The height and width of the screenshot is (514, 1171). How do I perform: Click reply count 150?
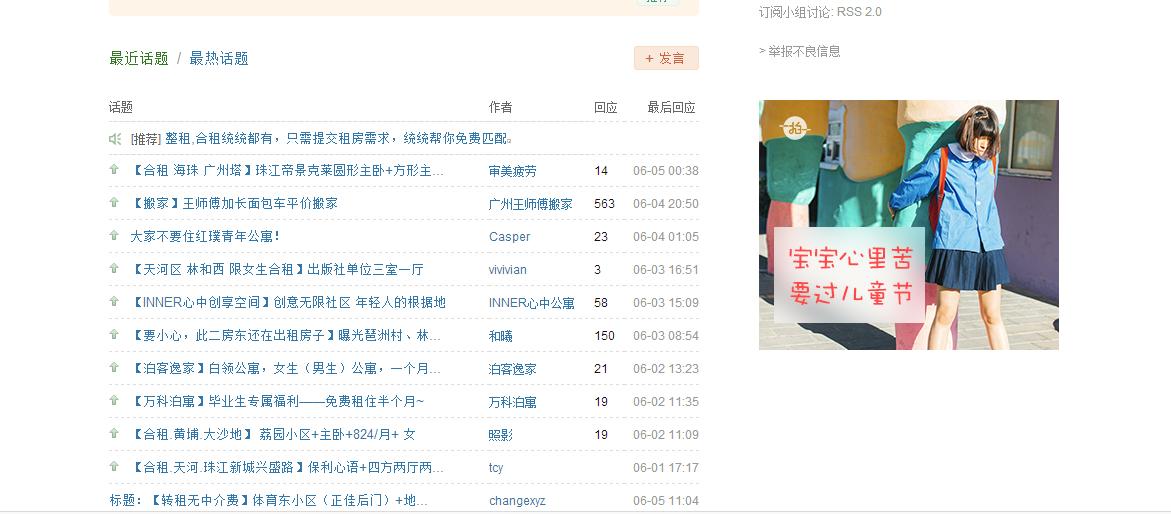tap(604, 335)
